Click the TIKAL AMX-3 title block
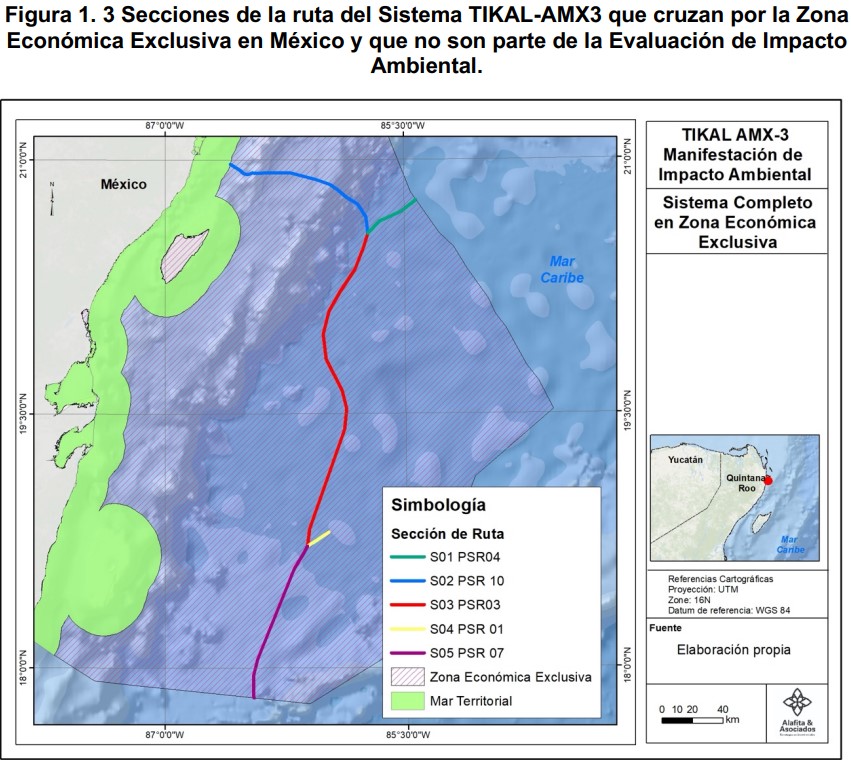Screen dimensions: 851x760 coord(736,155)
